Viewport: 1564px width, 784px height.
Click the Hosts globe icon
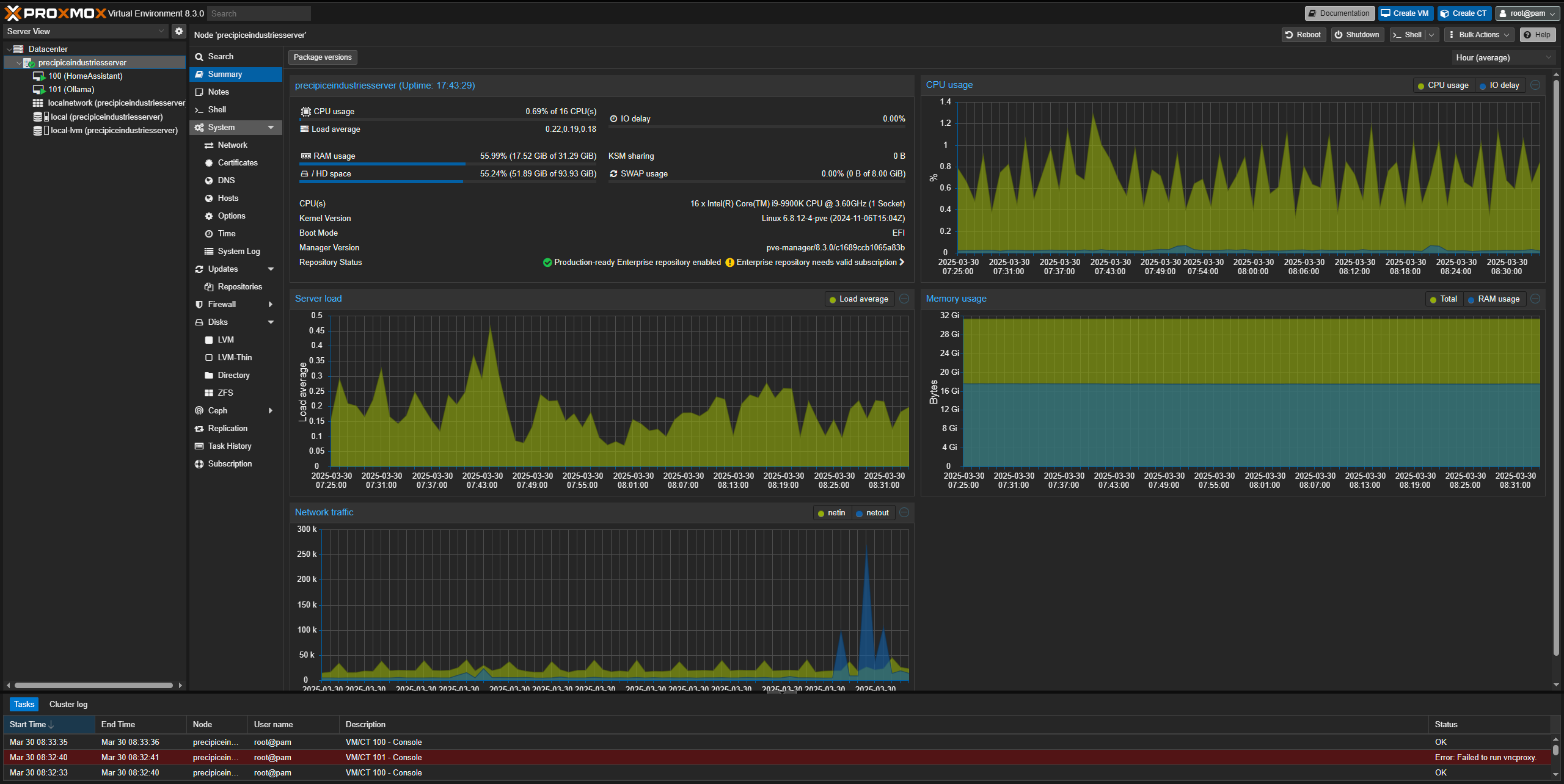209,198
